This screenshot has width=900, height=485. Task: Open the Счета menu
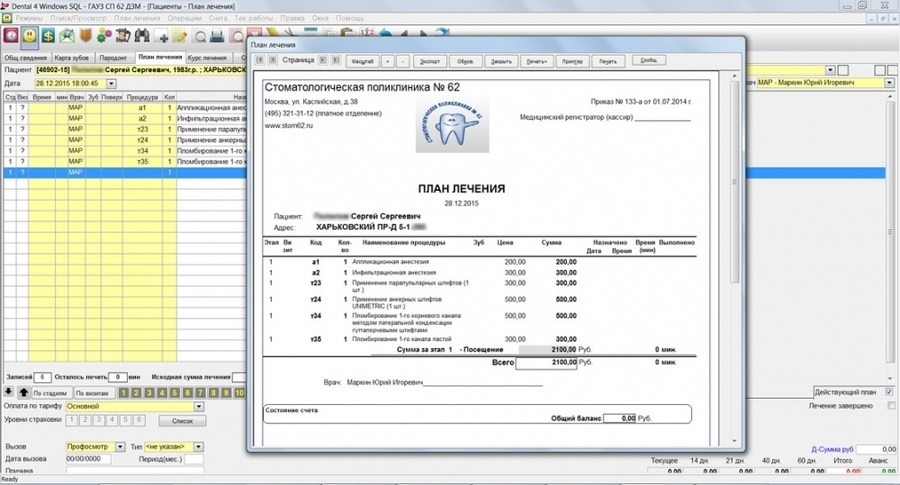tap(218, 18)
